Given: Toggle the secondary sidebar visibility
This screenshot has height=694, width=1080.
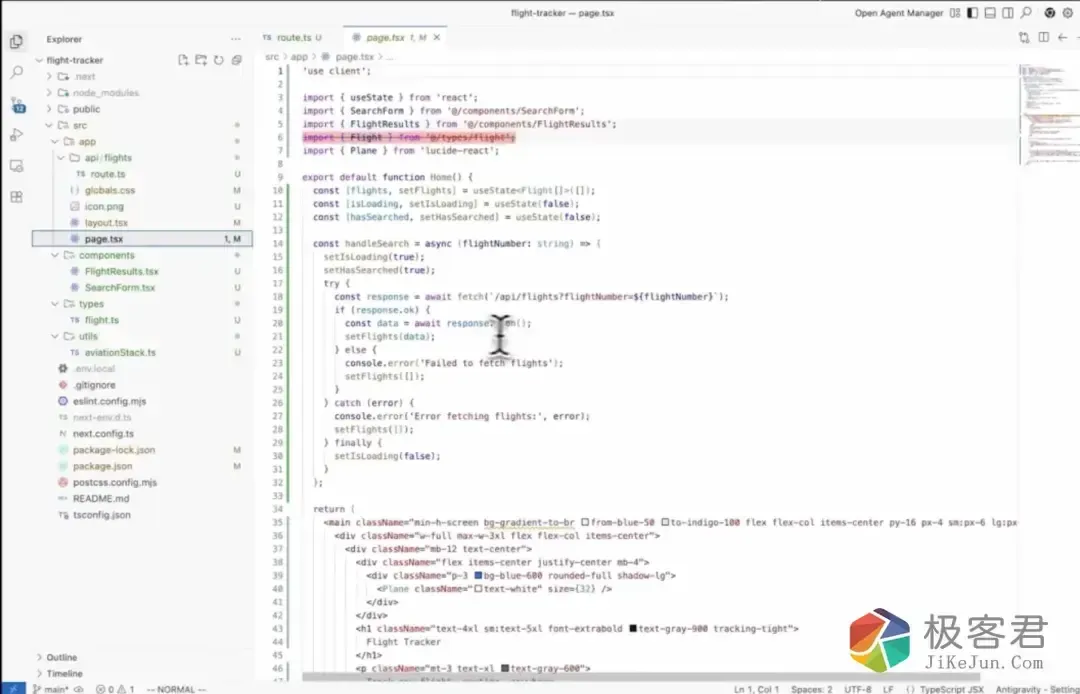Looking at the screenshot, I should 1005,13.
